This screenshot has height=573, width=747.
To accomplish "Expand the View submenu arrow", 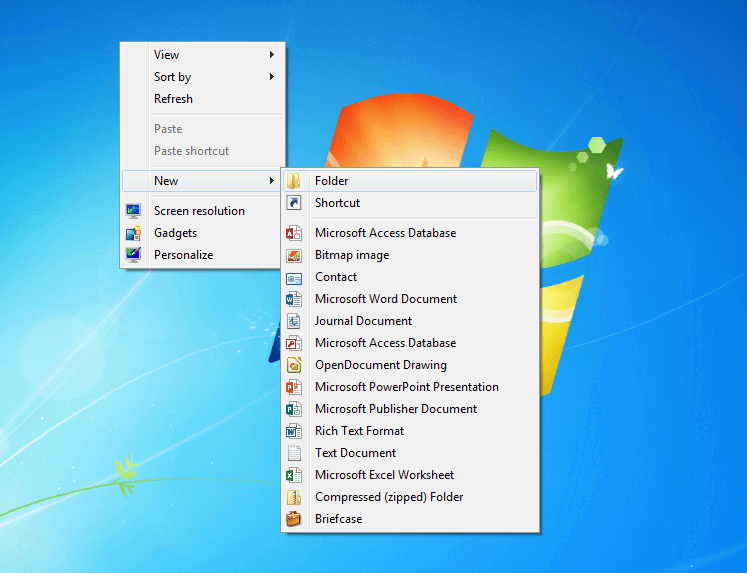I will (x=272, y=55).
